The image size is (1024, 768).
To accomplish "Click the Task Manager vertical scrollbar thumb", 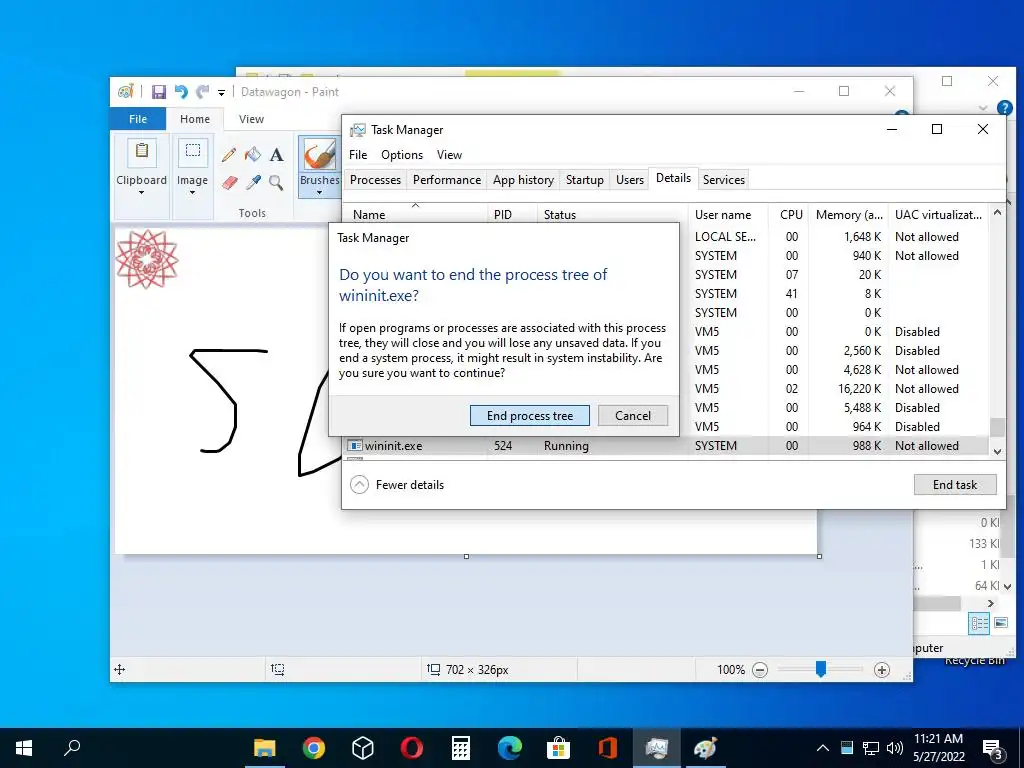I will coord(997,427).
